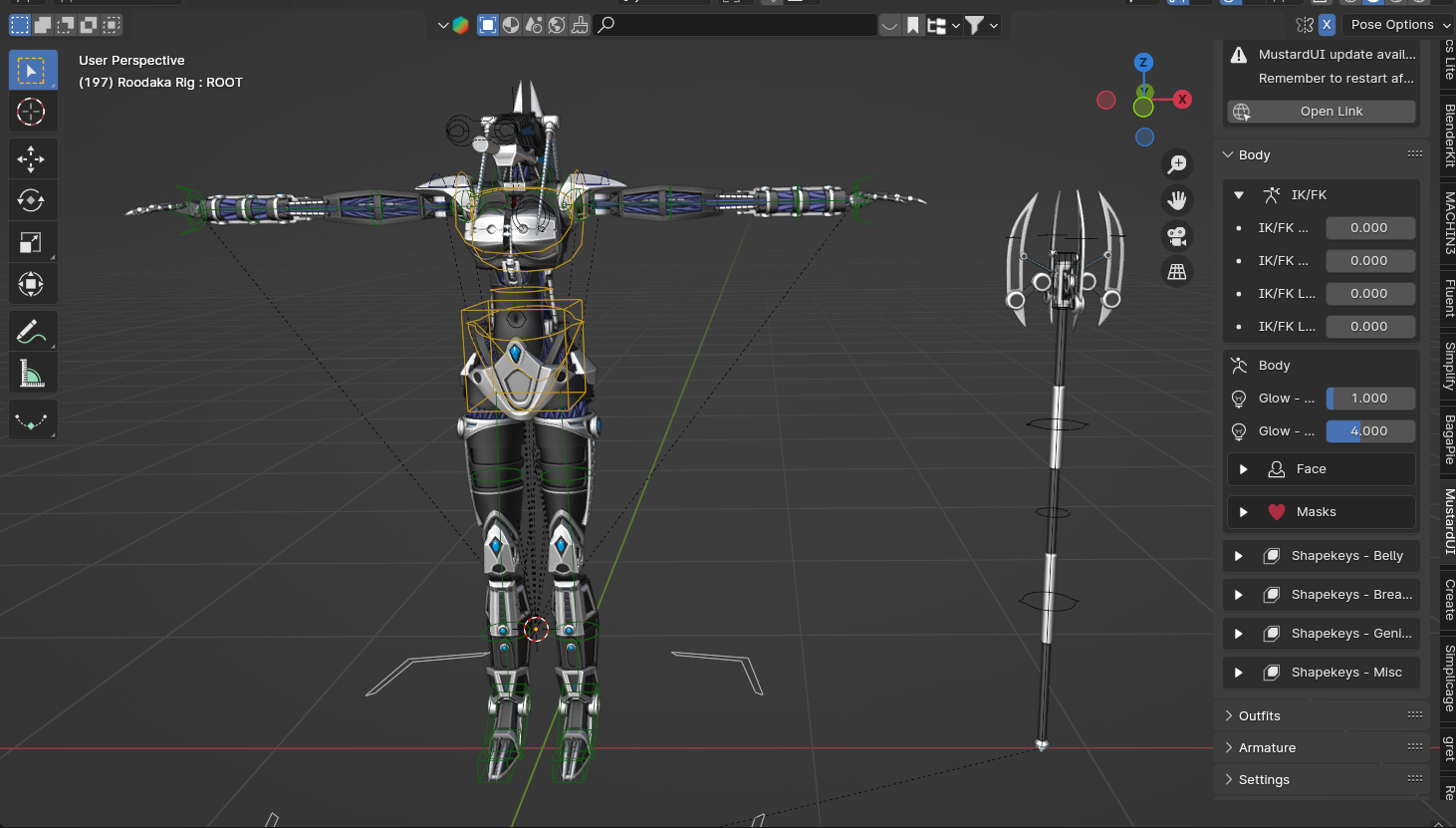Pick the Measure tool
The image size is (1456, 828).
coord(32,374)
